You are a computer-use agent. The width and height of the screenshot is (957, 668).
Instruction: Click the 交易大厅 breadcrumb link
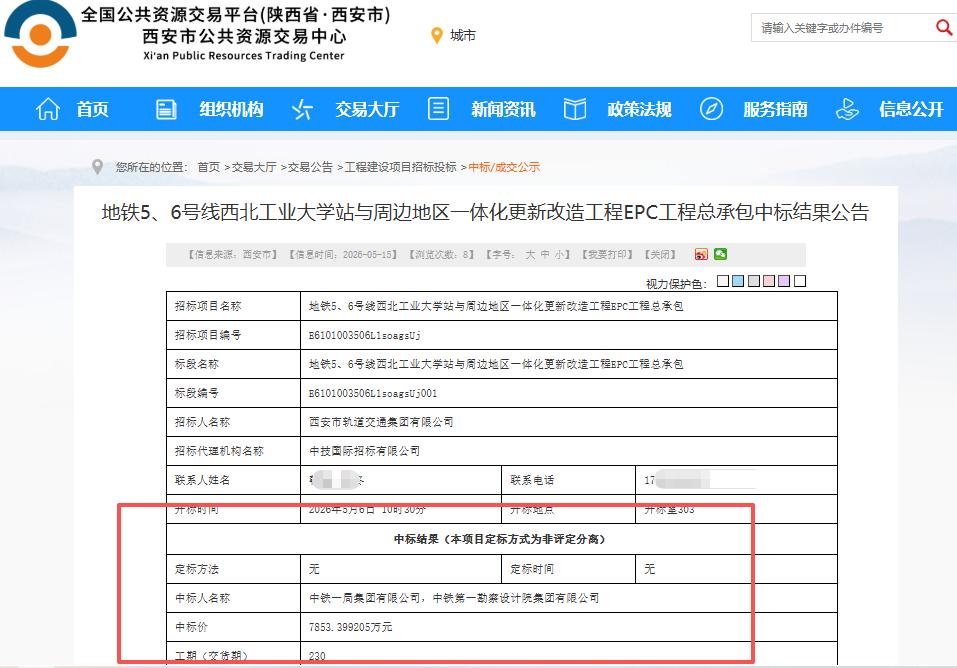(254, 167)
